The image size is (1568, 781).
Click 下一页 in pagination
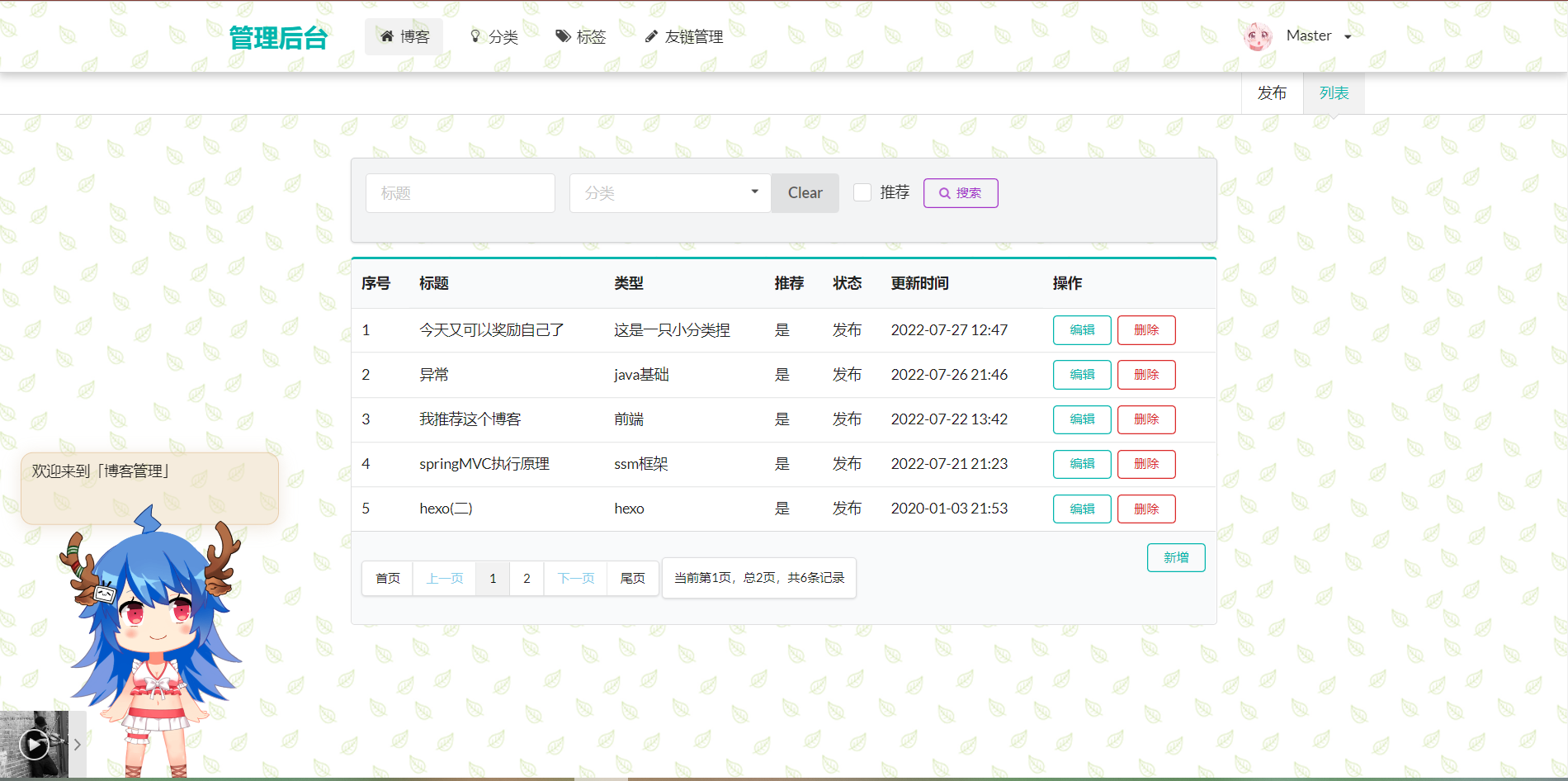click(576, 578)
